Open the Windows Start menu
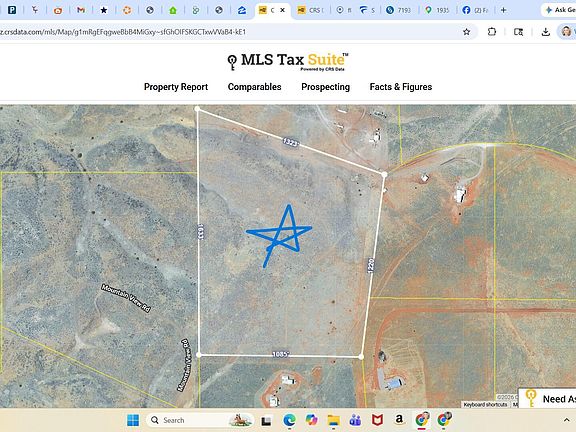Screen dimensions: 576x432 (133, 420)
